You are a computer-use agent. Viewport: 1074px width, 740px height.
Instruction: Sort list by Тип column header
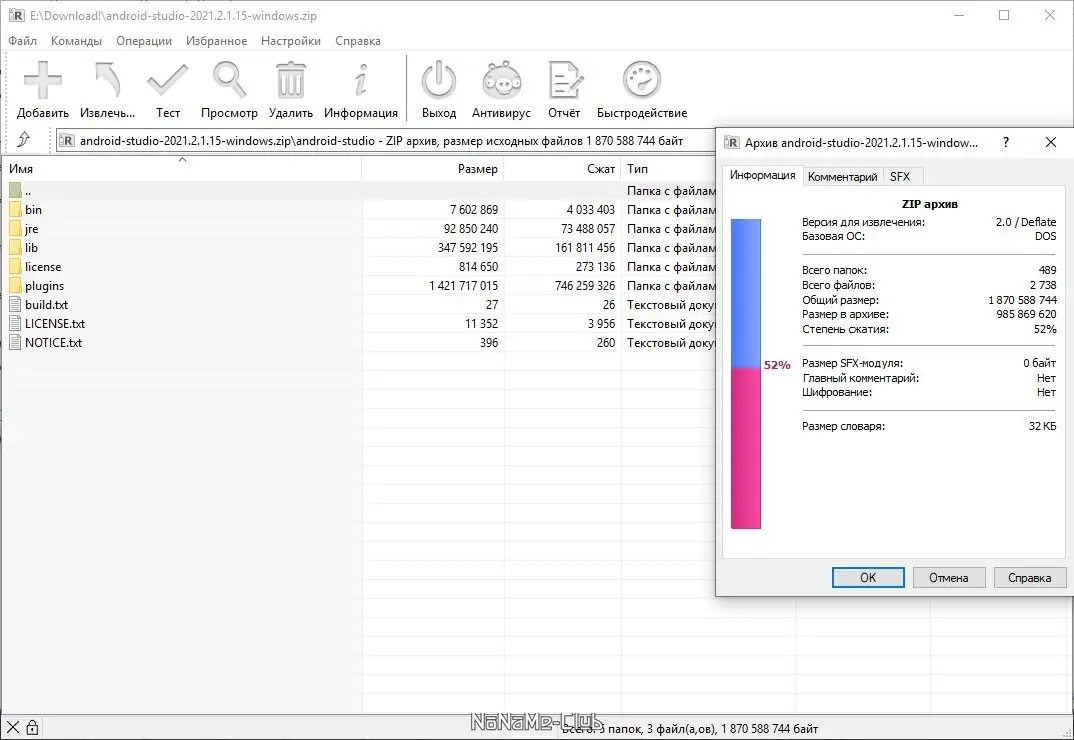point(669,169)
